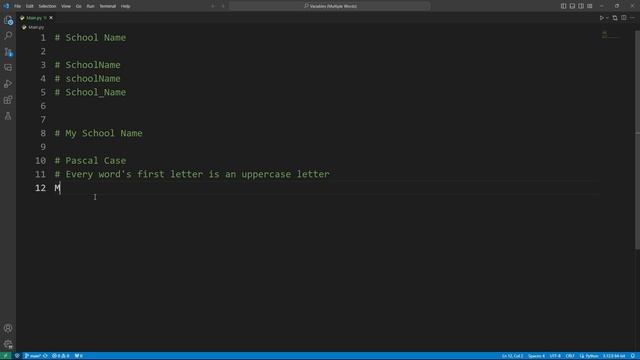The height and width of the screenshot is (360, 640).
Task: Click line number 12 in gutter
Action: pos(40,188)
